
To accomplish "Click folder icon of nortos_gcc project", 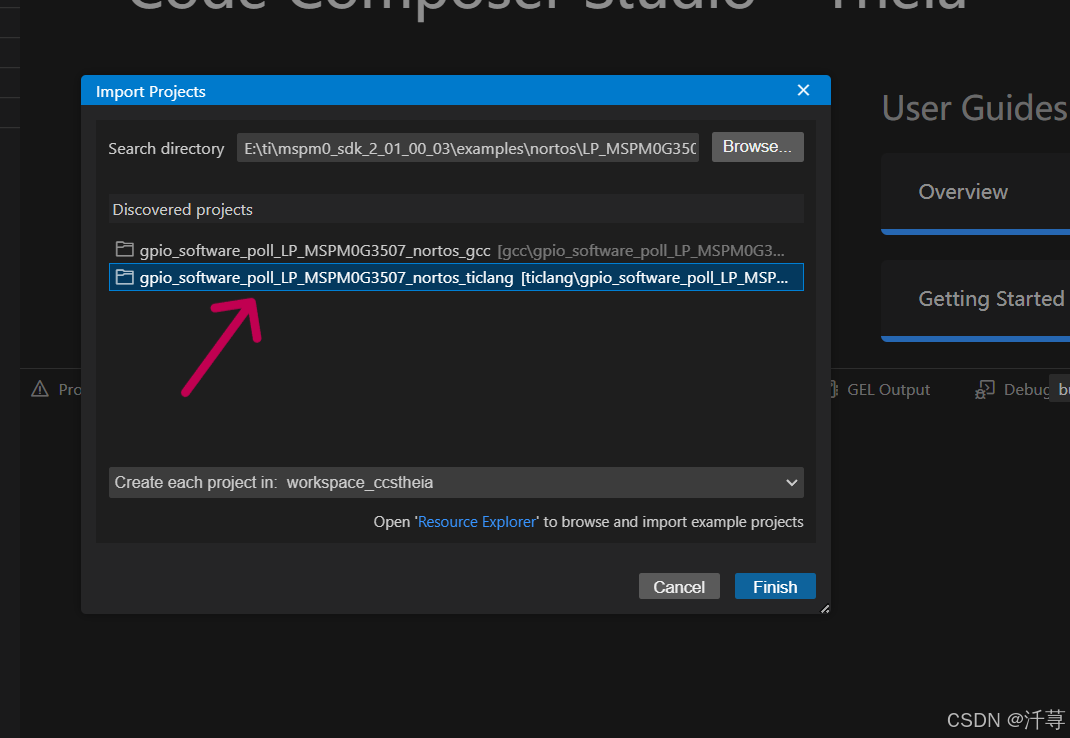I will (x=124, y=249).
